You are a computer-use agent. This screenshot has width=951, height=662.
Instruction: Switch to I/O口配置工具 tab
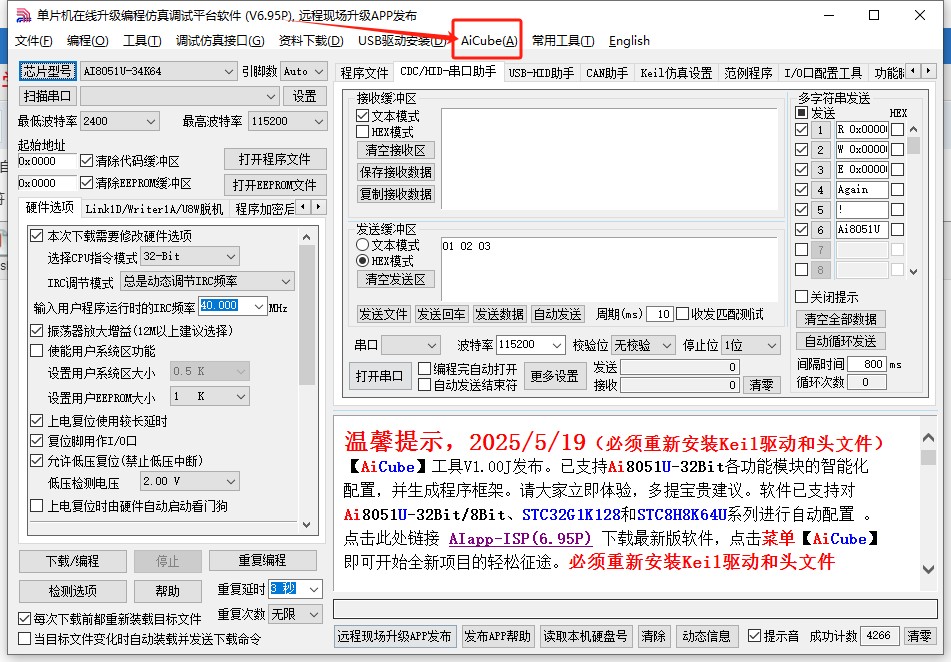(x=823, y=73)
